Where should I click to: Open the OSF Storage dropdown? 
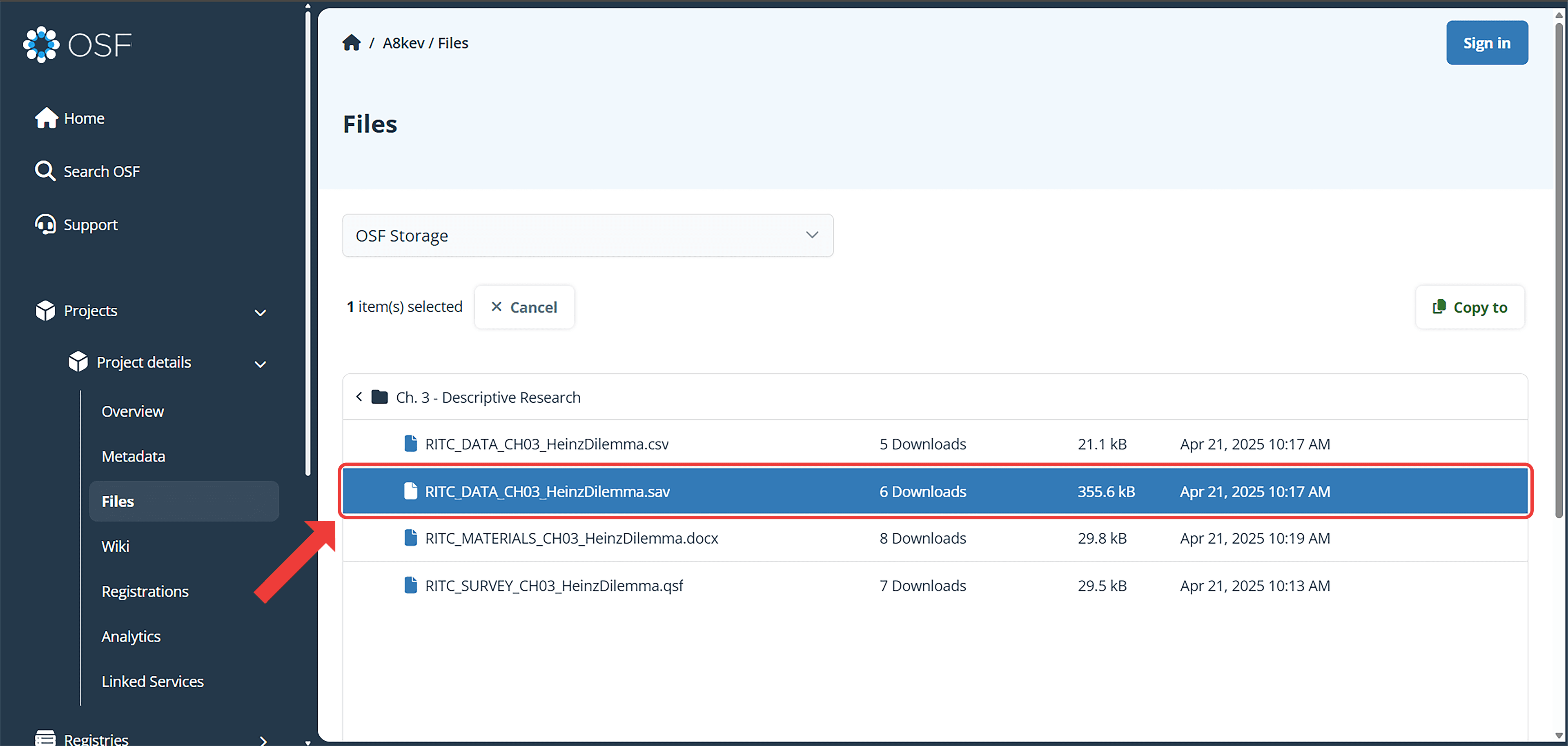point(588,235)
